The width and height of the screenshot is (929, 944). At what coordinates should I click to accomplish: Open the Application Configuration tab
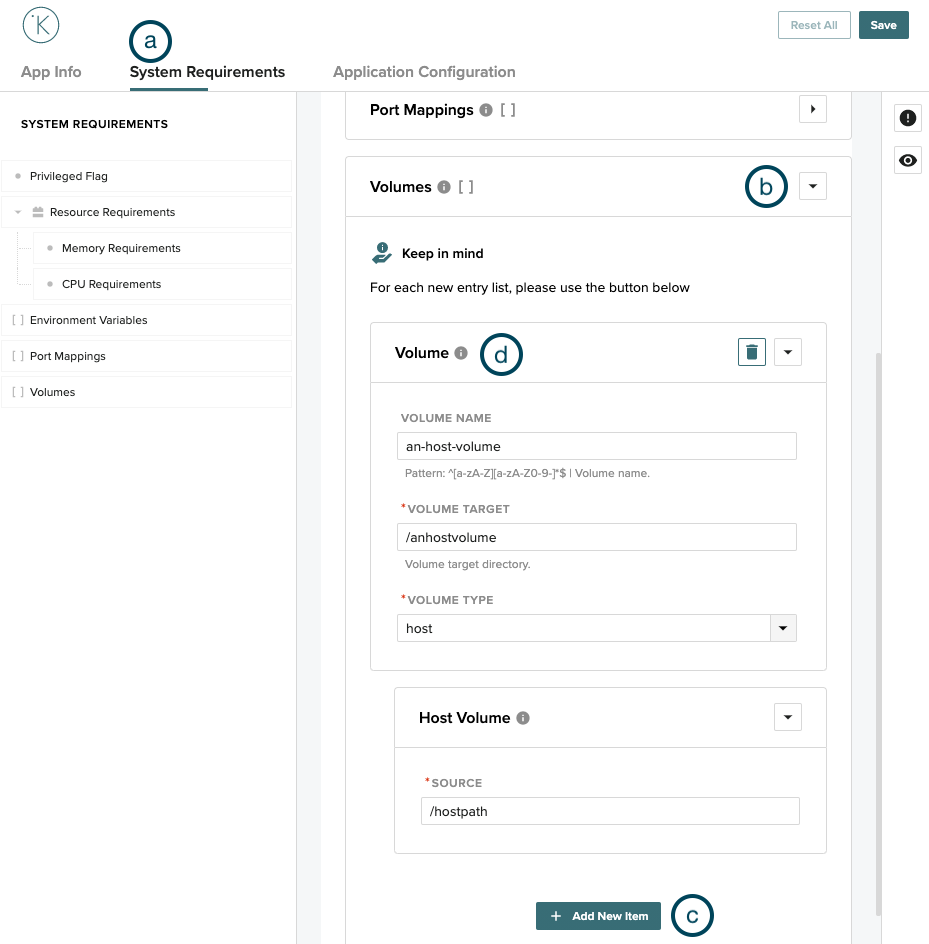423,72
